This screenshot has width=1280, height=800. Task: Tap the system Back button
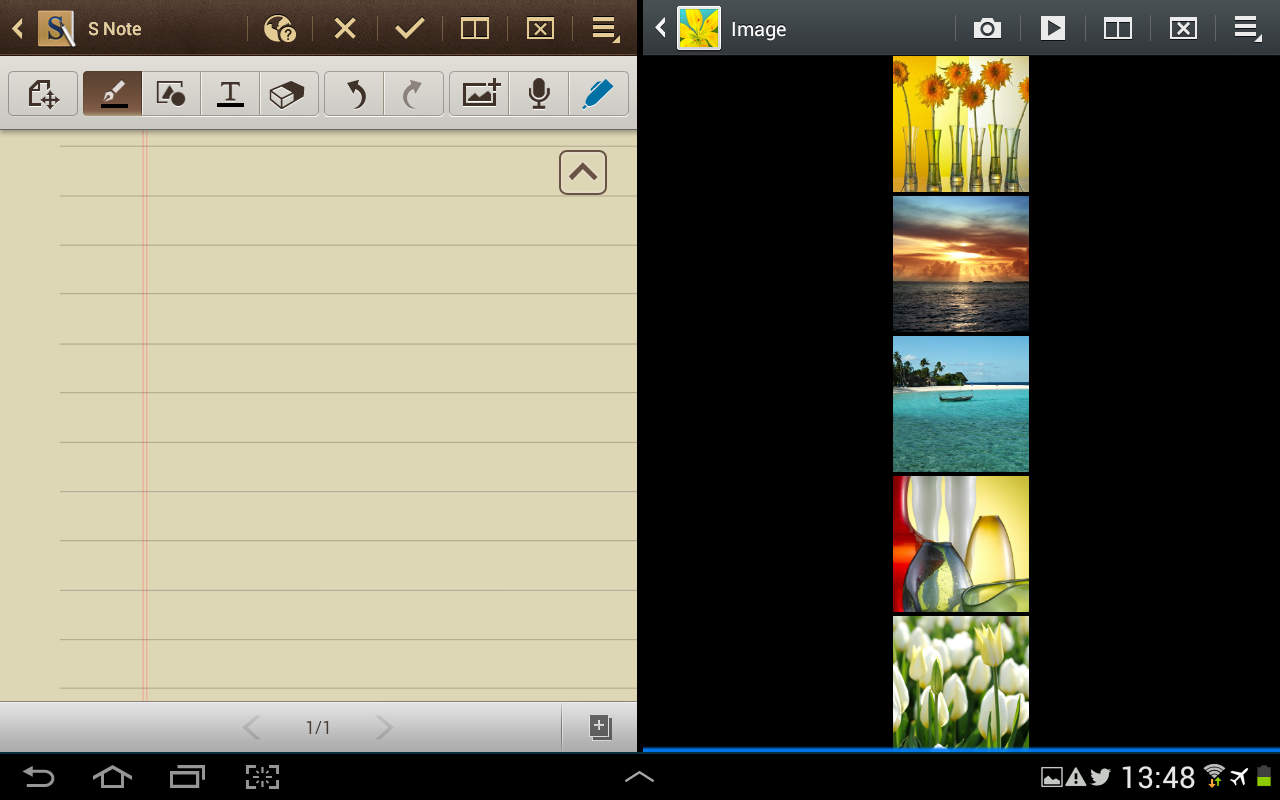(x=39, y=776)
